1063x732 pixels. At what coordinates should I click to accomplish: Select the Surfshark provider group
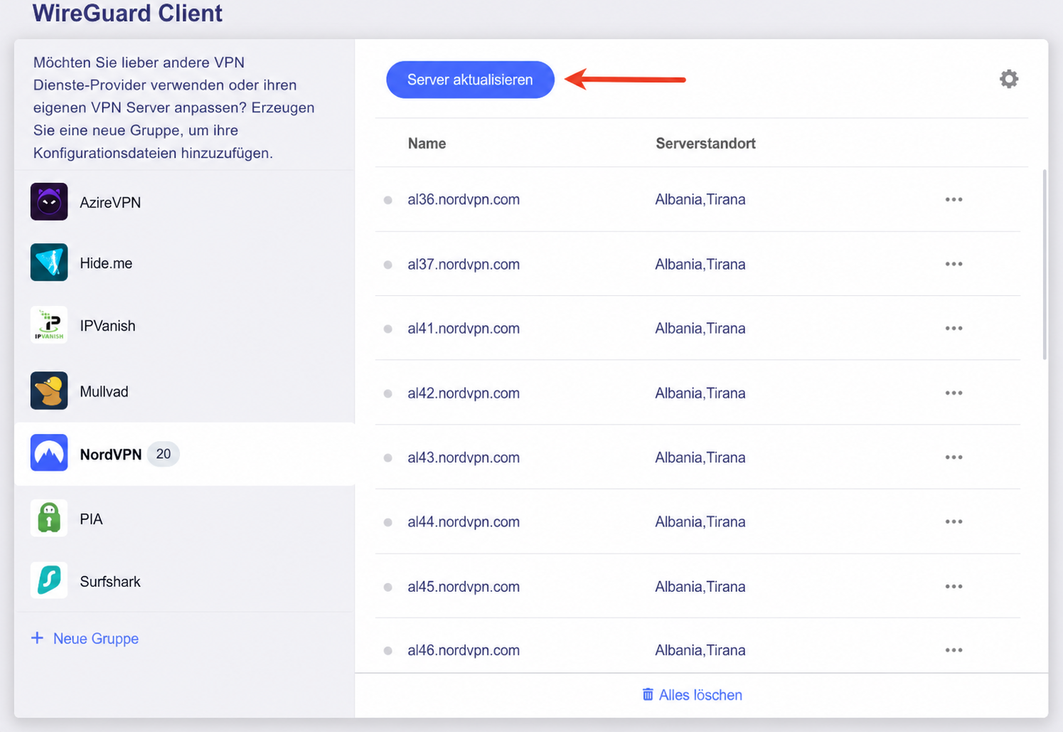tap(184, 581)
